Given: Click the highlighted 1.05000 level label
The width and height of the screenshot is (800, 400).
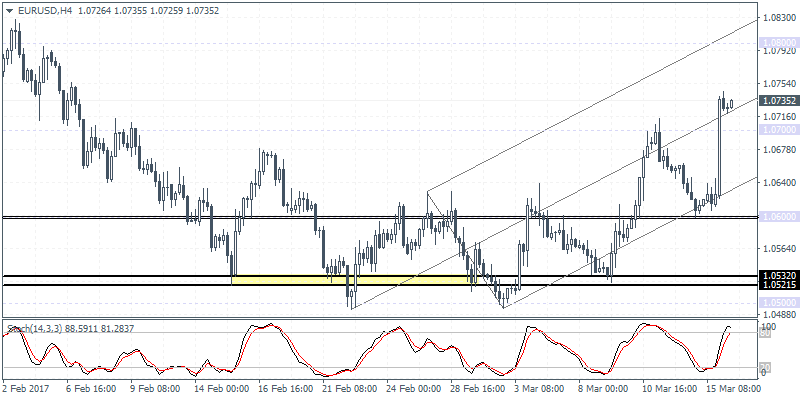Looking at the screenshot, I should (778, 303).
